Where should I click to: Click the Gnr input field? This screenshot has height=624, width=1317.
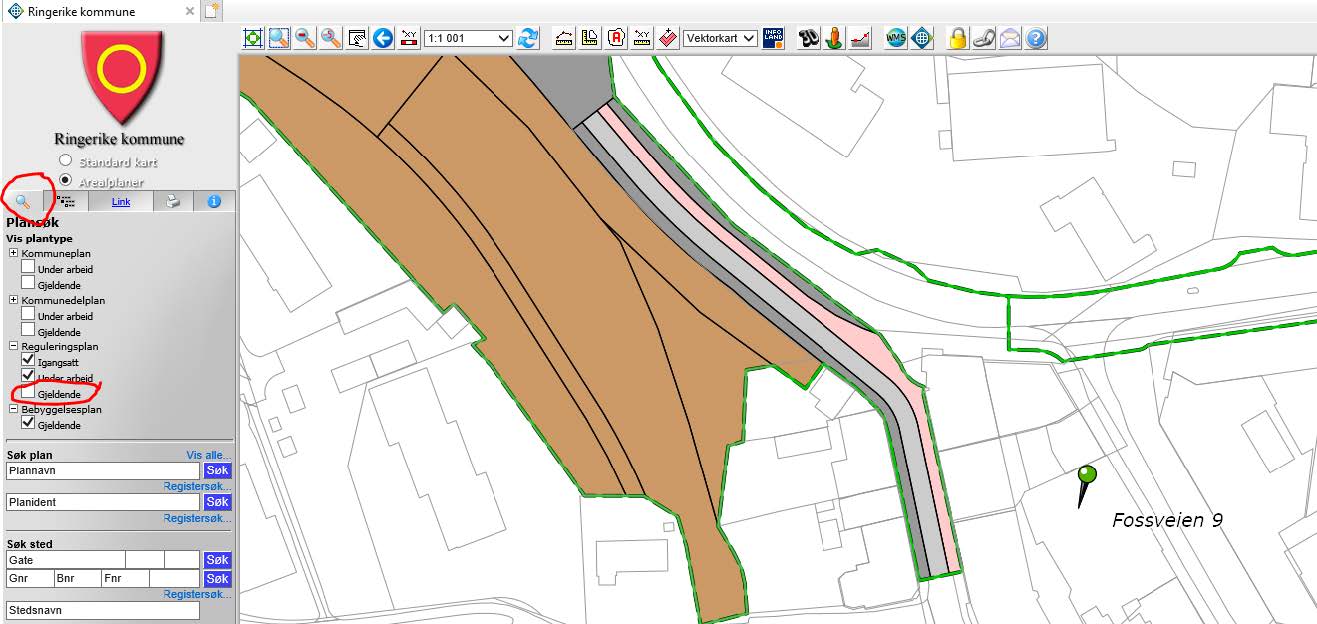point(29,579)
